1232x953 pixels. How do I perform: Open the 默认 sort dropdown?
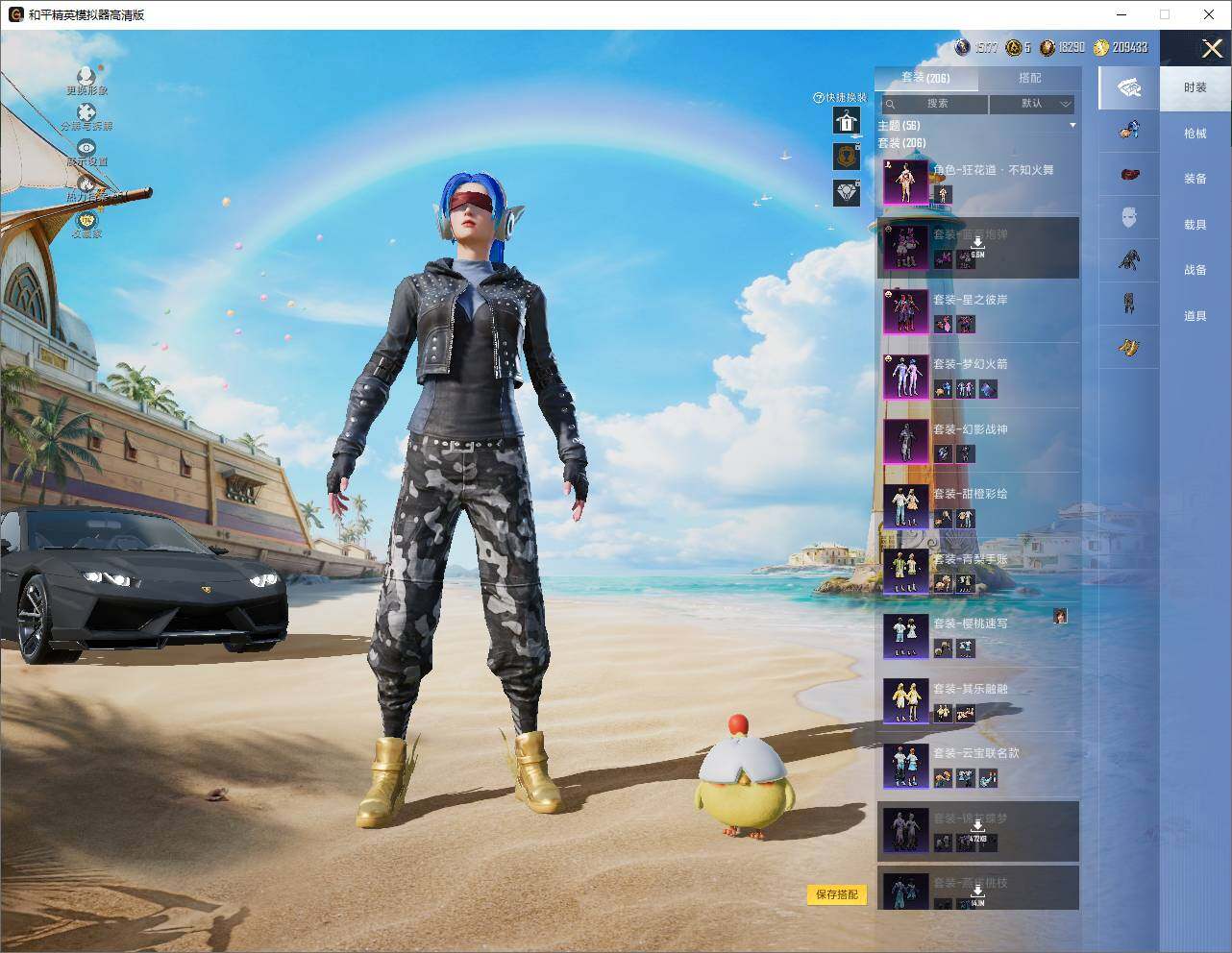click(x=1032, y=104)
